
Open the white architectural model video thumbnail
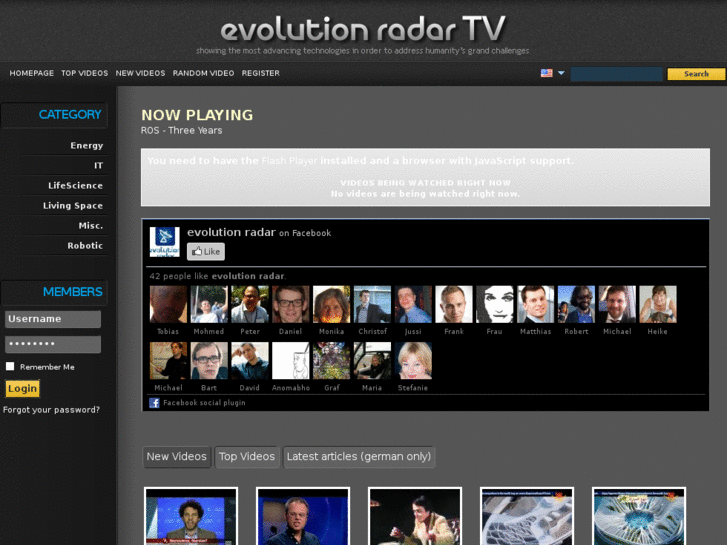(x=527, y=516)
